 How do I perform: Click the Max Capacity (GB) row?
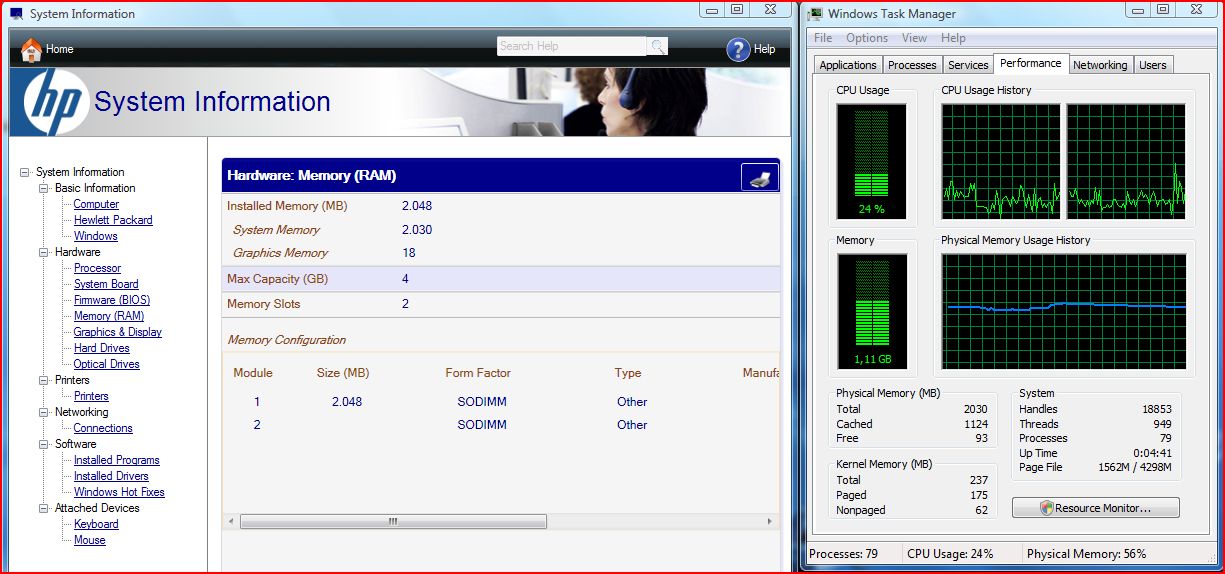501,279
